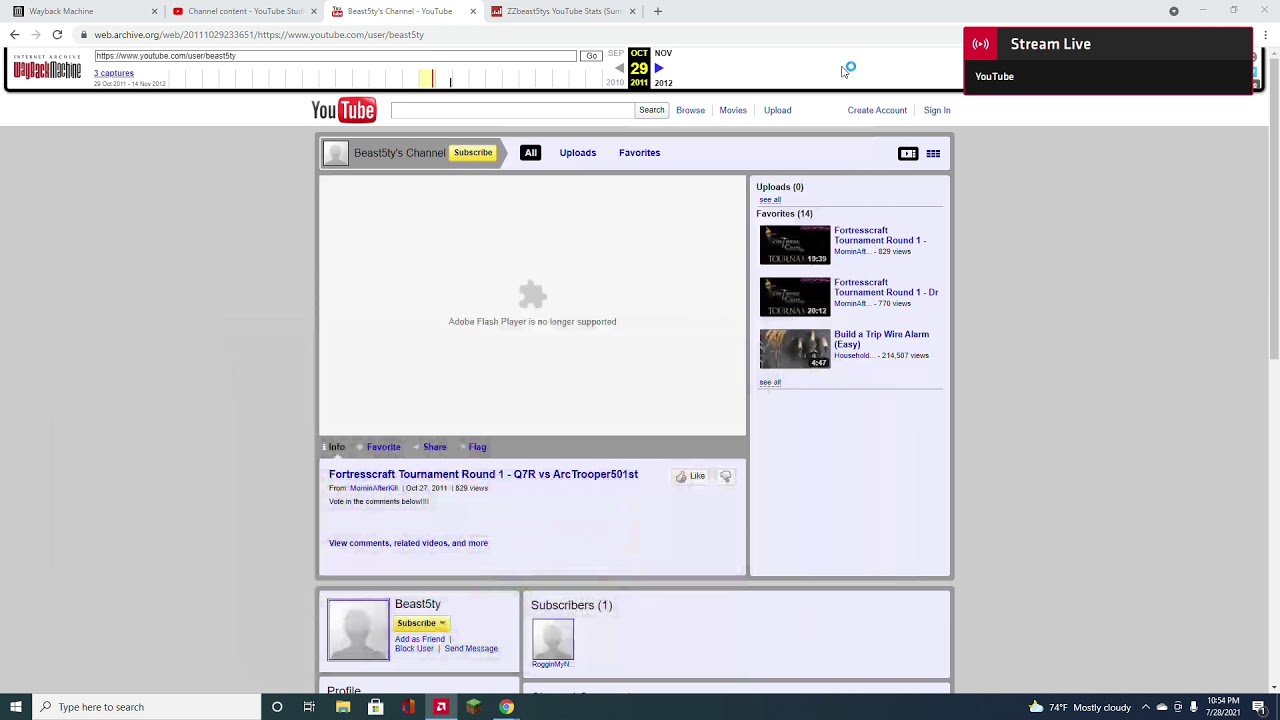The height and width of the screenshot is (720, 1280).
Task: Click the YouTube Search button
Action: tap(651, 110)
